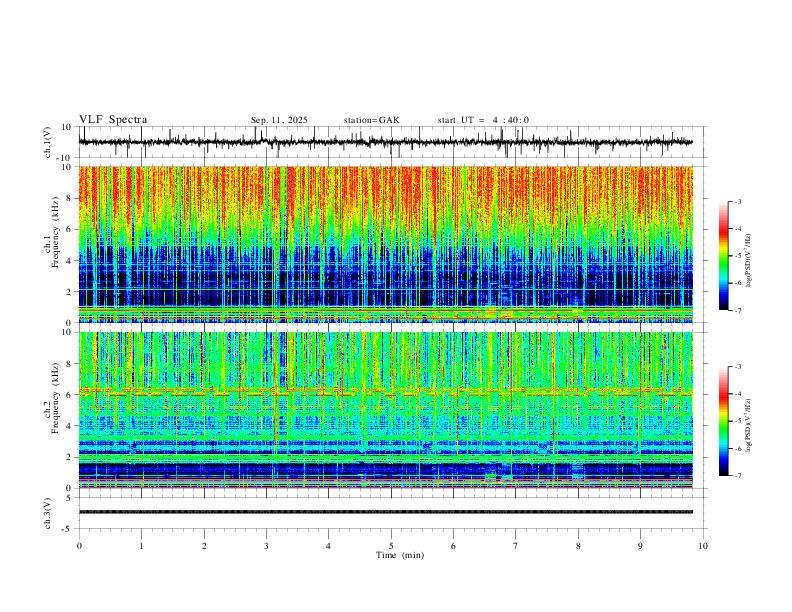Click the ch.1 "Frequency (kHz)" axis label
This screenshot has width=792, height=612.
click(x=55, y=232)
